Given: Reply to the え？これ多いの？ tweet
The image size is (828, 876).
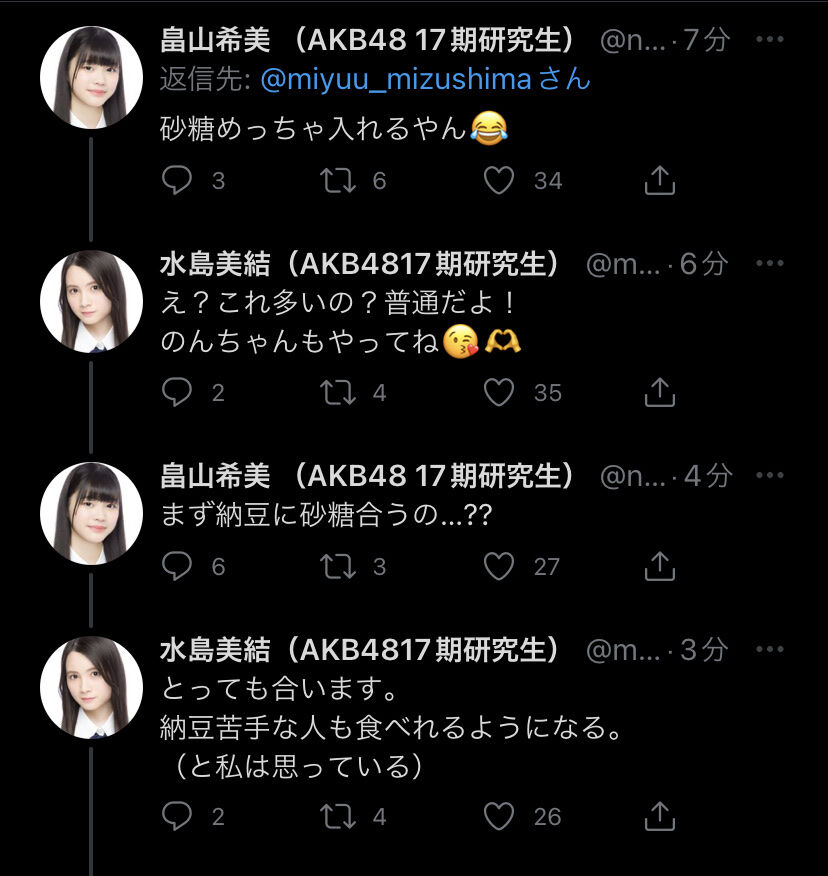Looking at the screenshot, I should point(177,392).
